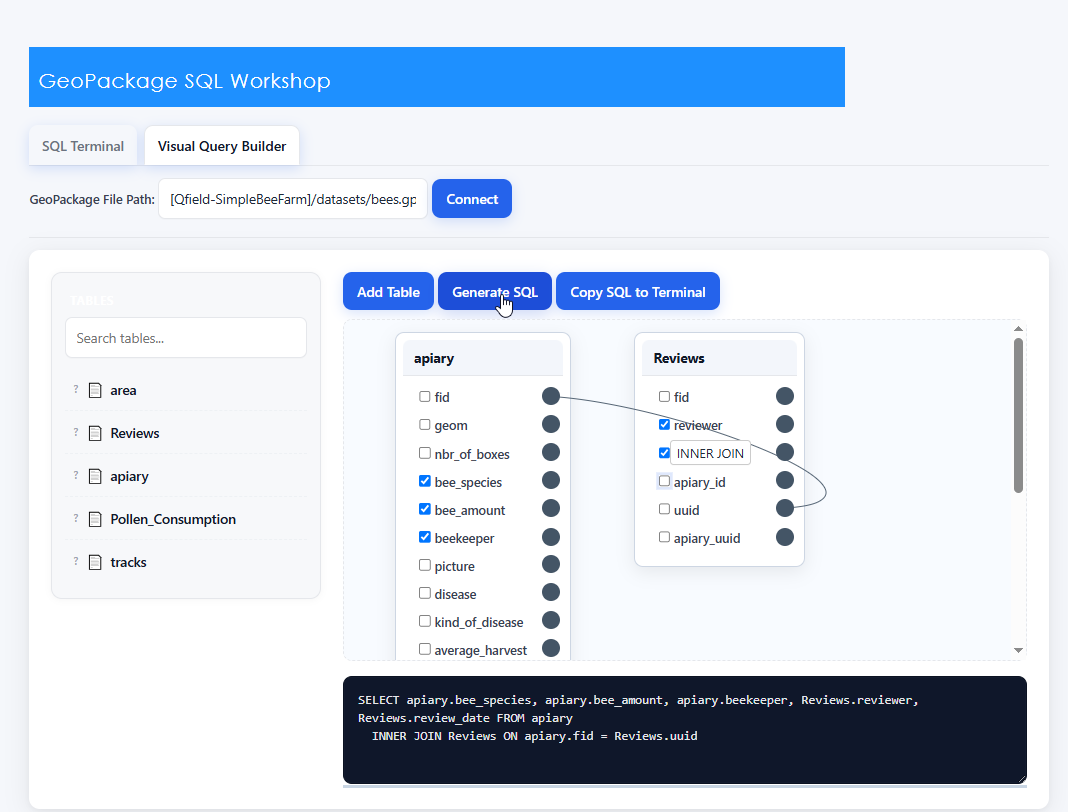1068x812 pixels.
Task: Select the apiary table in list
Action: [186, 476]
